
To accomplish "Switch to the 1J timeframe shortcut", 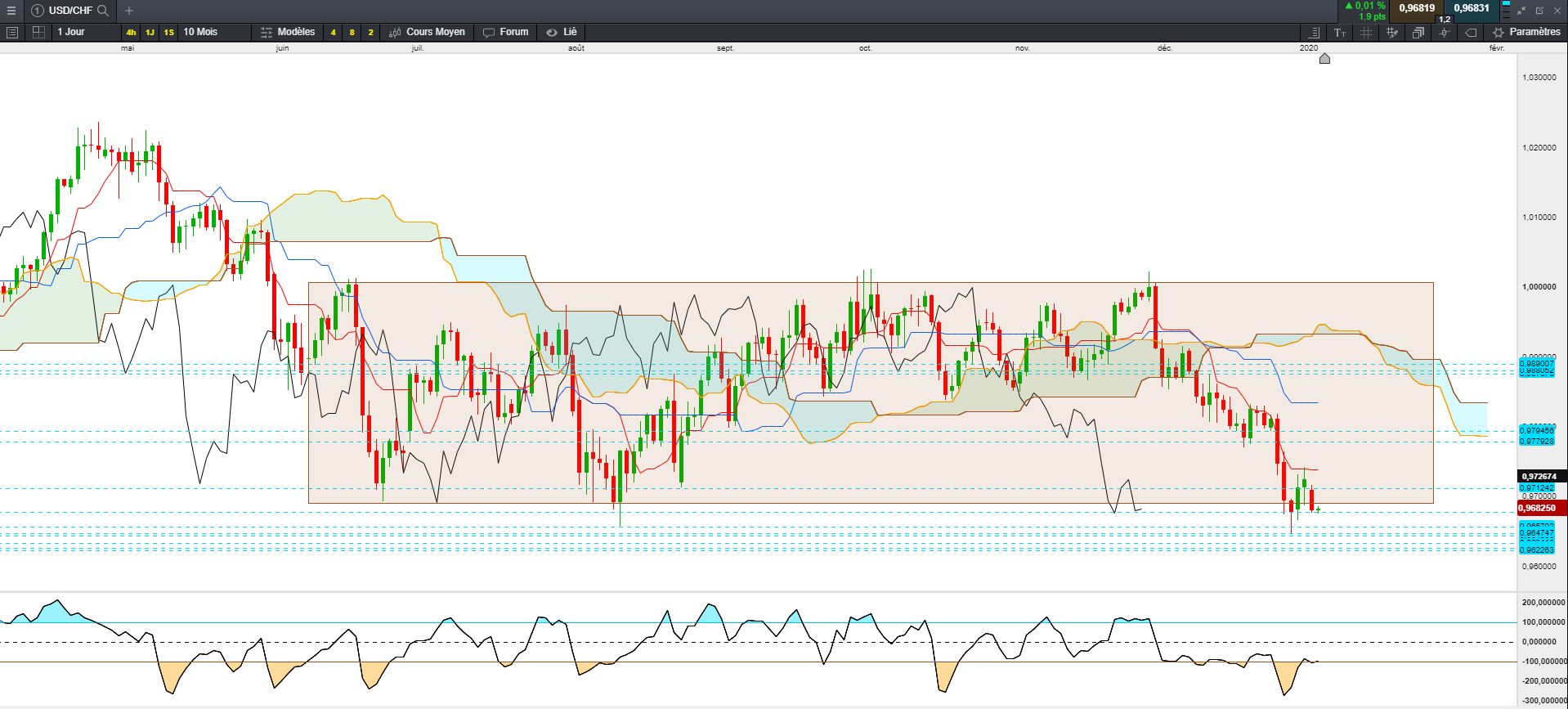I will coord(150,33).
